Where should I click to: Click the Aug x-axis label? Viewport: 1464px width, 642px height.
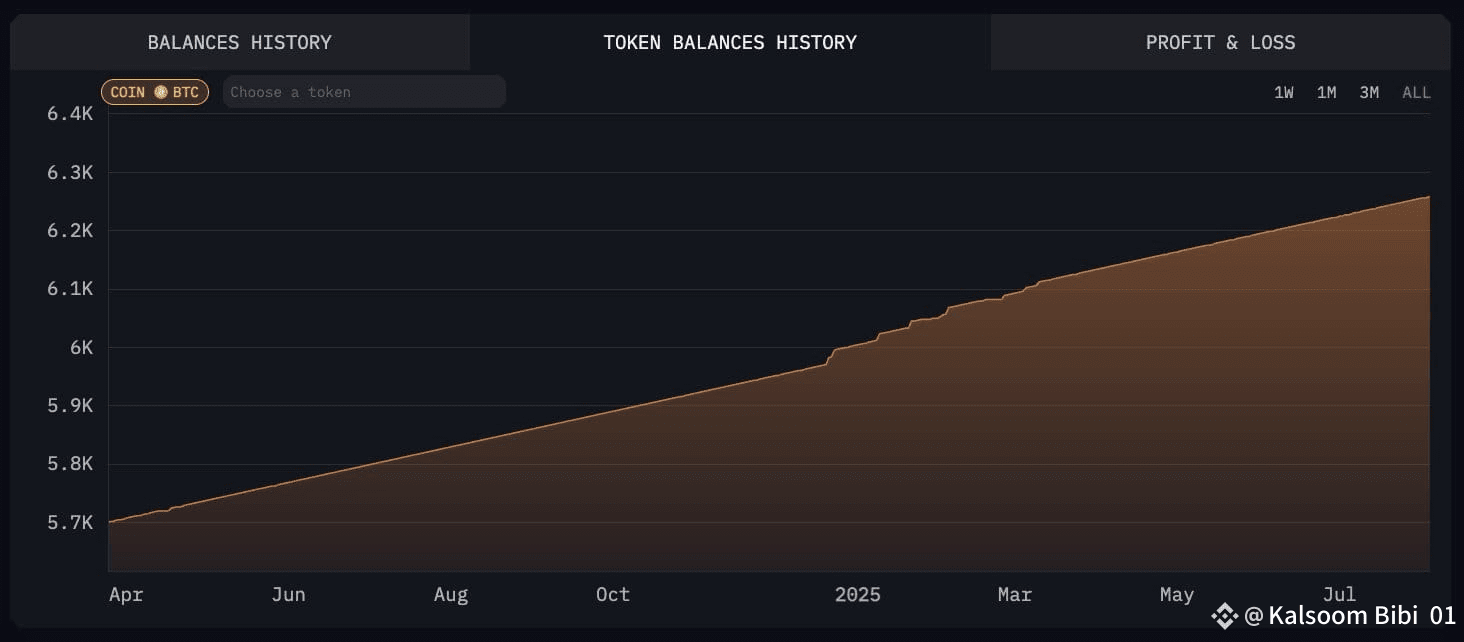pyautogui.click(x=451, y=595)
